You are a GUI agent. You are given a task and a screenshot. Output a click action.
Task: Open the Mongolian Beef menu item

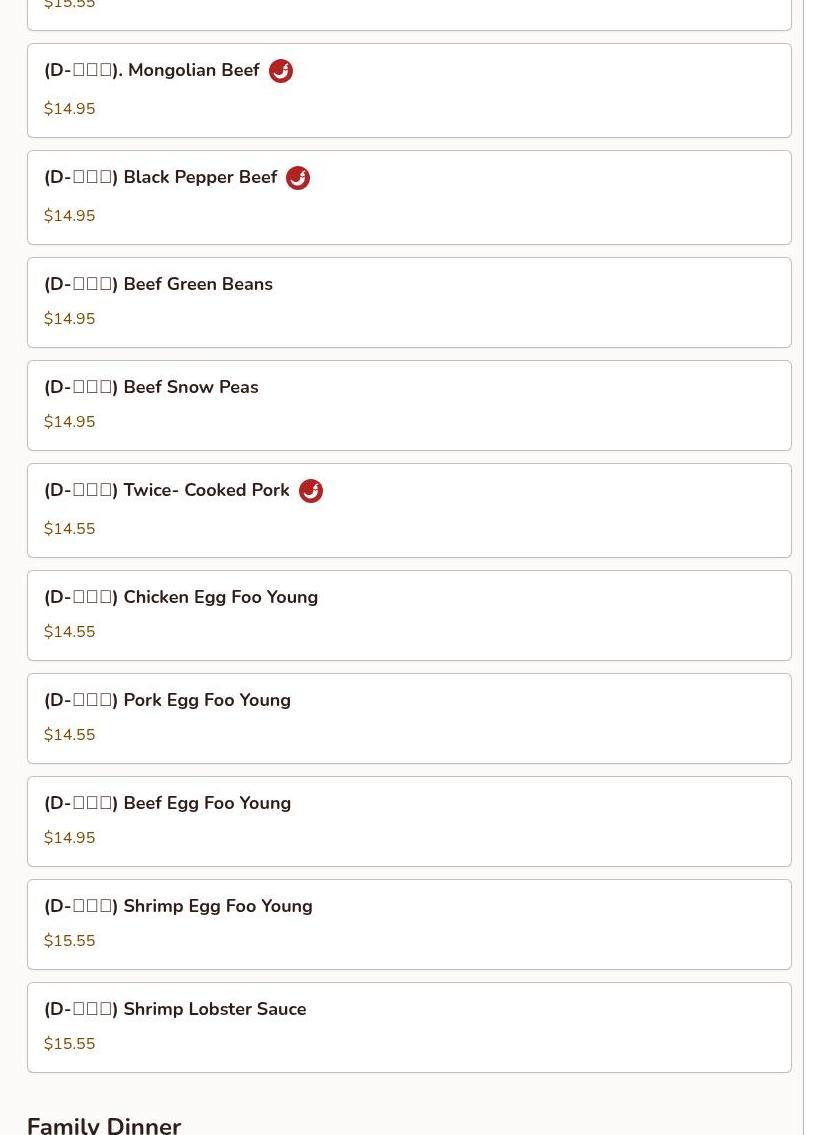pos(152,71)
